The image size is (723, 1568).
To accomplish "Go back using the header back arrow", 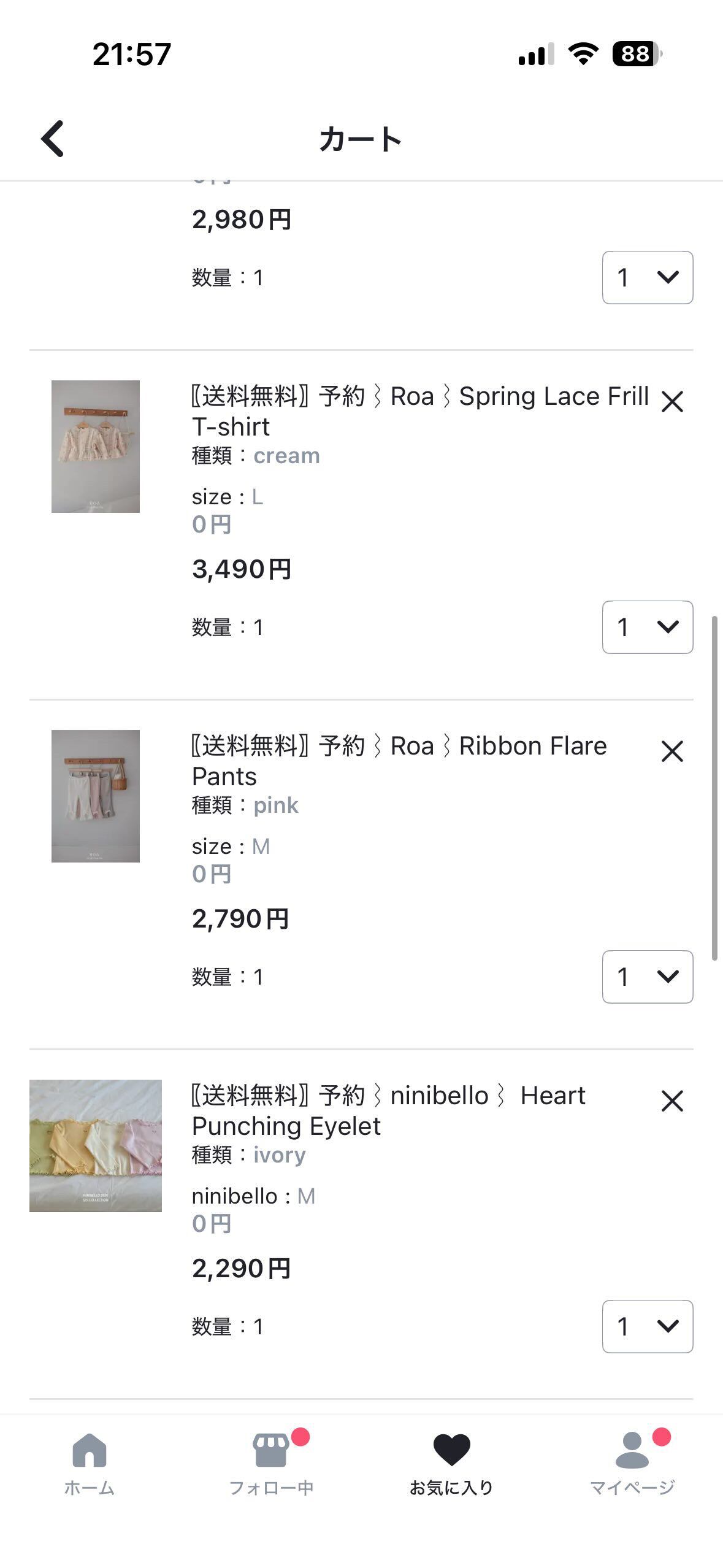I will point(53,139).
